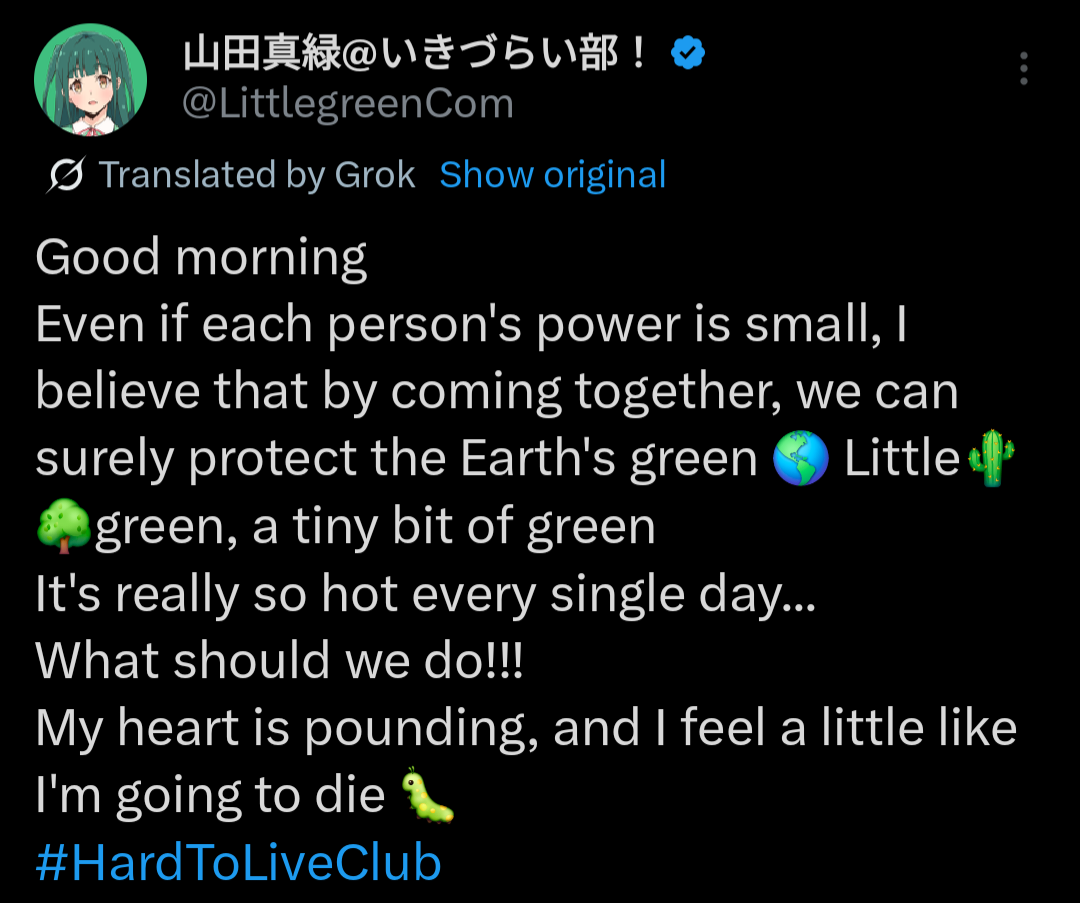Click the @LittlegreenCom handle
This screenshot has height=903, width=1080.
point(348,104)
